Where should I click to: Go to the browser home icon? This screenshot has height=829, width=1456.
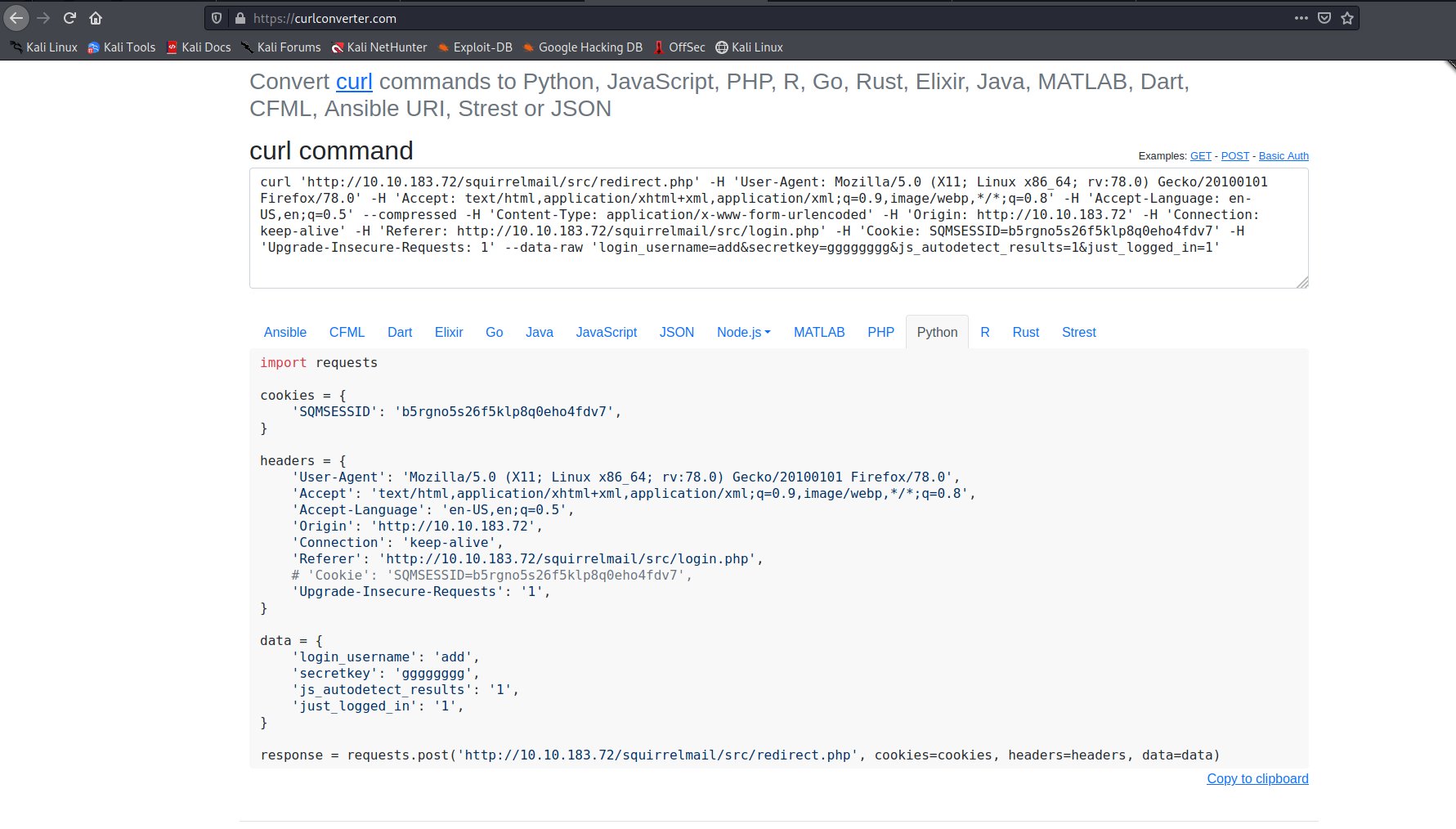(x=96, y=18)
